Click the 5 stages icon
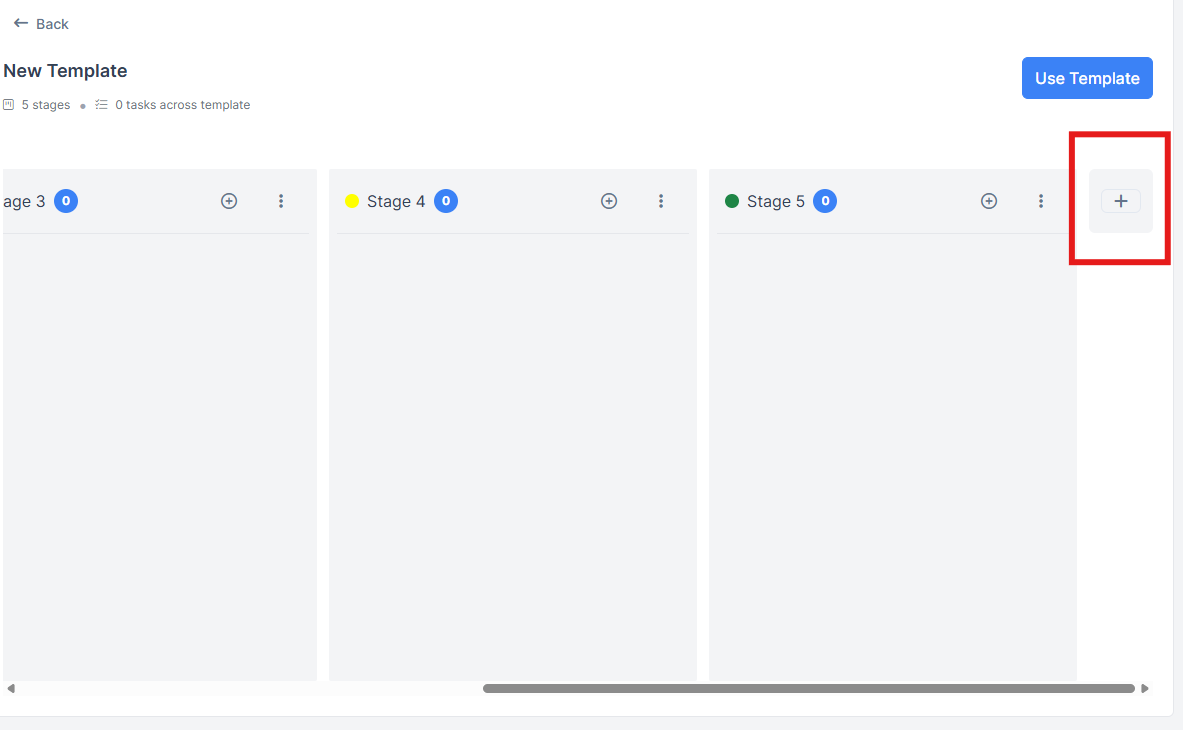The width and height of the screenshot is (1183, 730). (8, 105)
